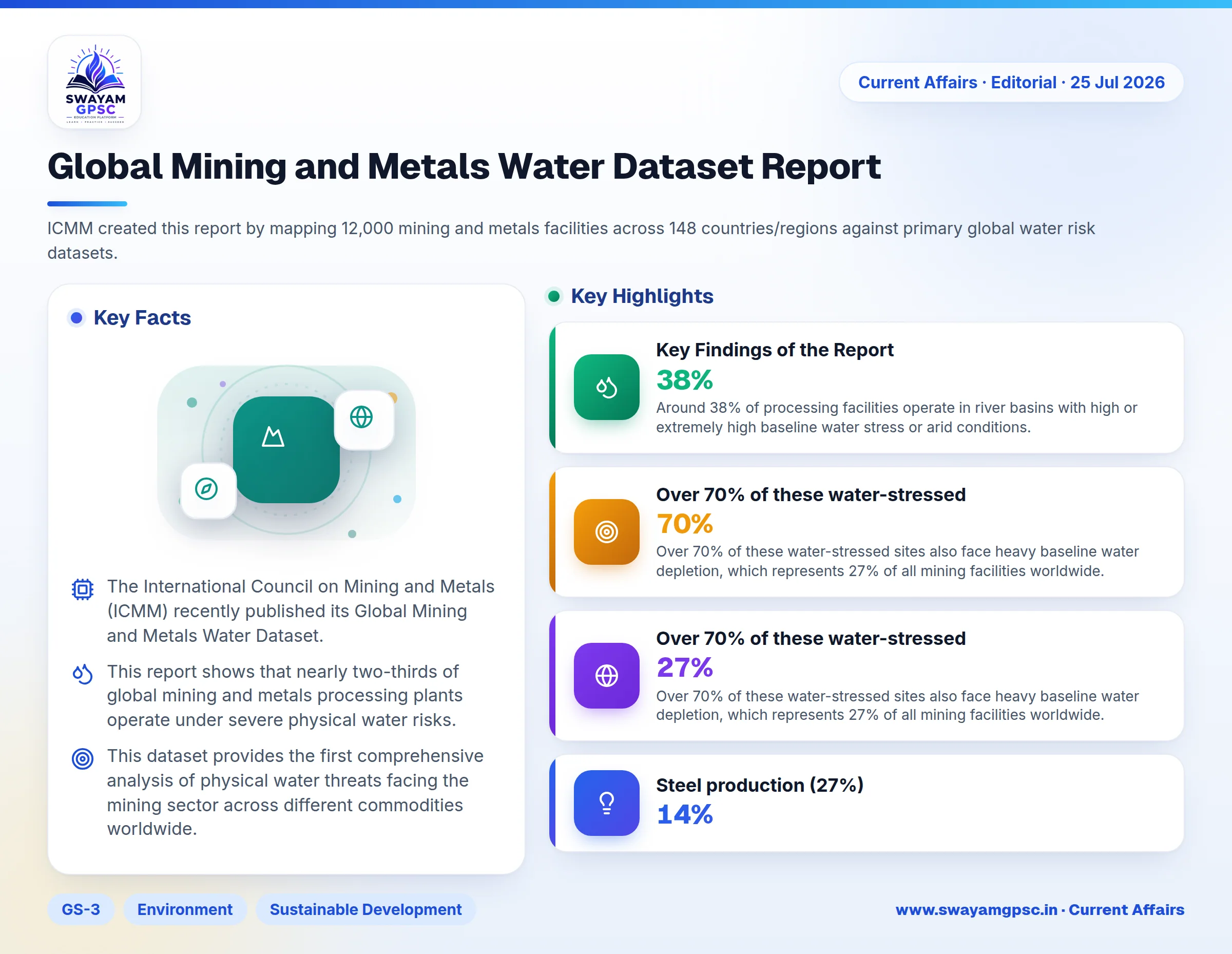
Task: Click the Steel production (27%) title
Action: click(x=759, y=785)
